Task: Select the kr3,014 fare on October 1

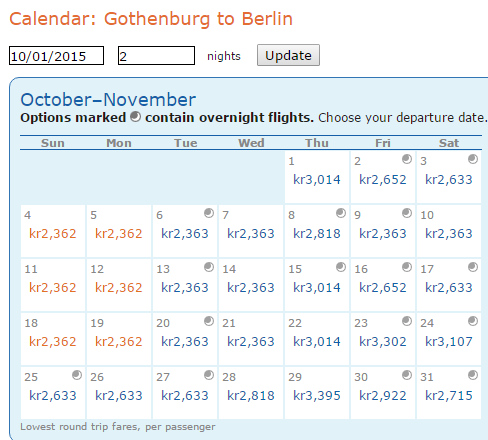Action: 317,180
